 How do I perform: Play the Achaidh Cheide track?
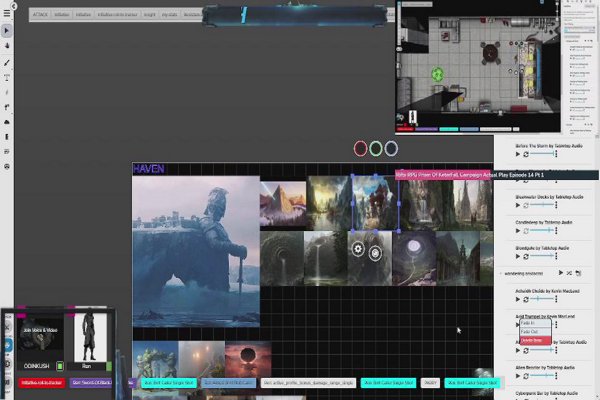518,299
